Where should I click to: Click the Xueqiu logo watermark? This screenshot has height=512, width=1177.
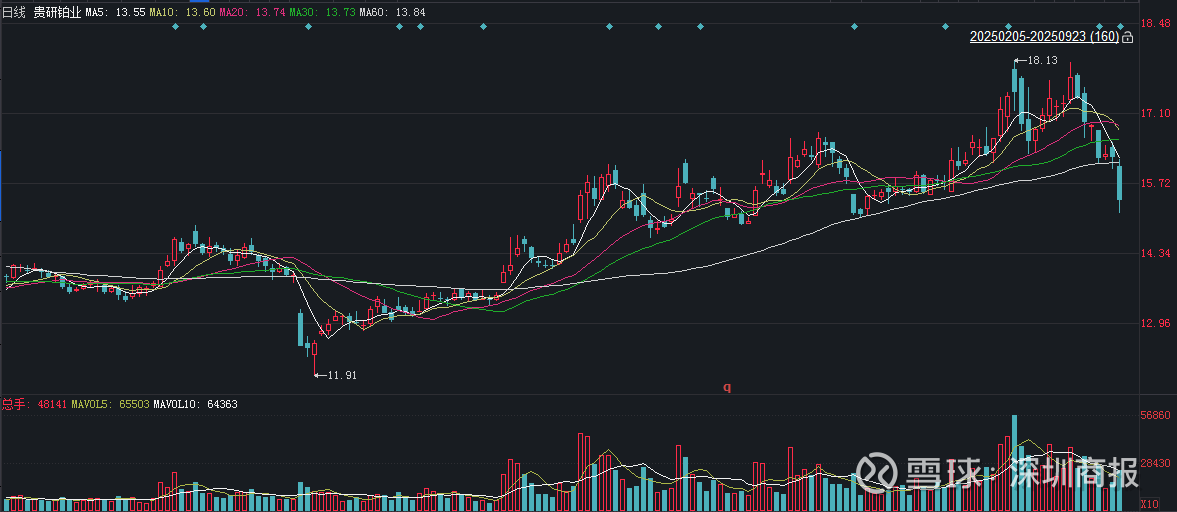click(877, 469)
